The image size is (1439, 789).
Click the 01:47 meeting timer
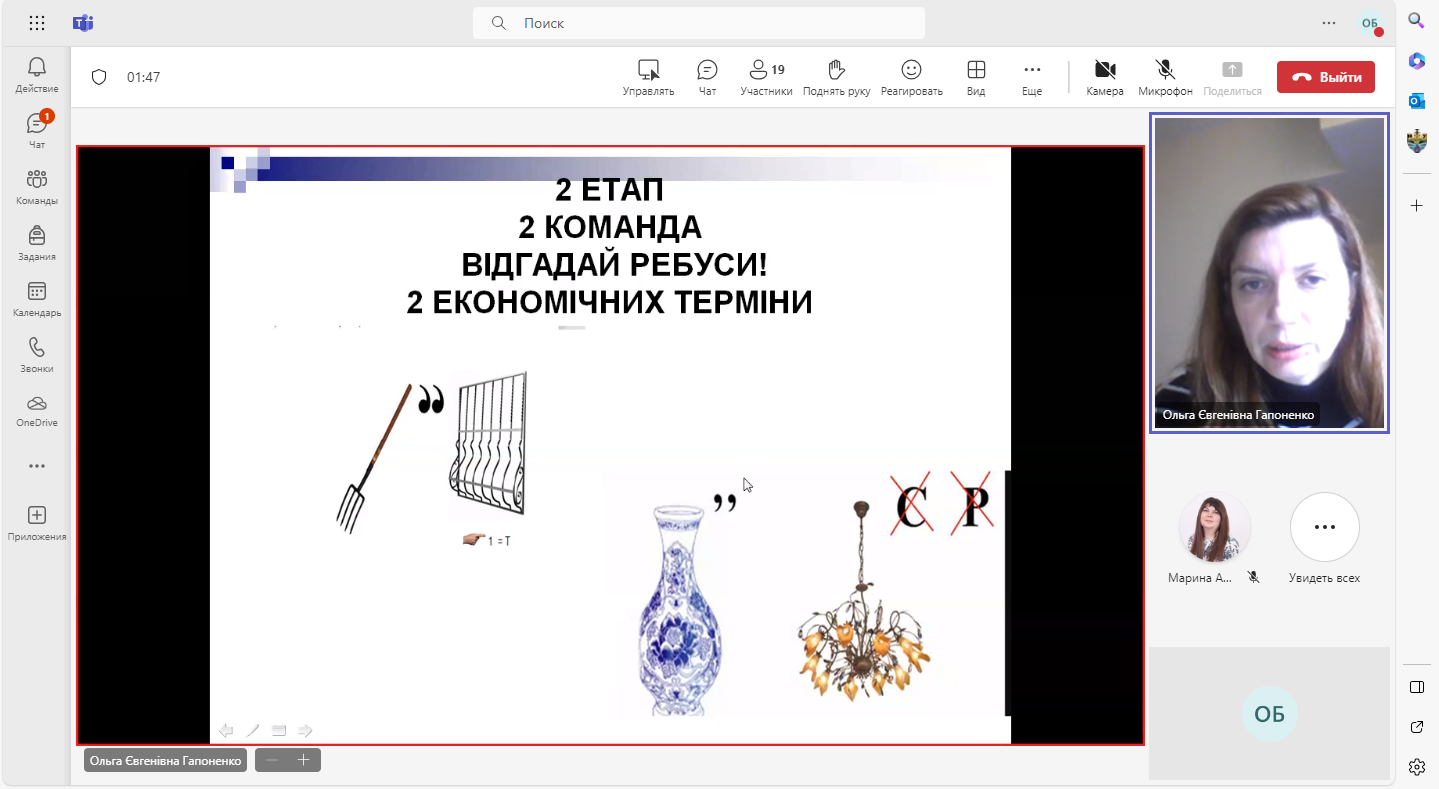tap(143, 77)
